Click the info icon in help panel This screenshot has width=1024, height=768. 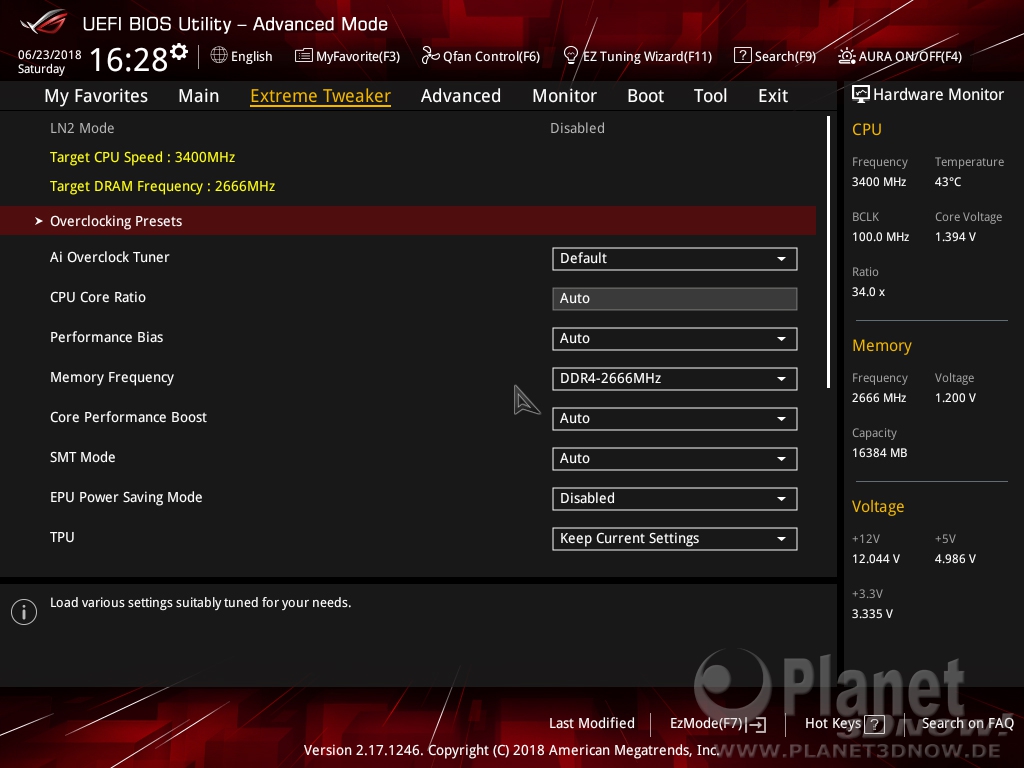[x=24, y=612]
